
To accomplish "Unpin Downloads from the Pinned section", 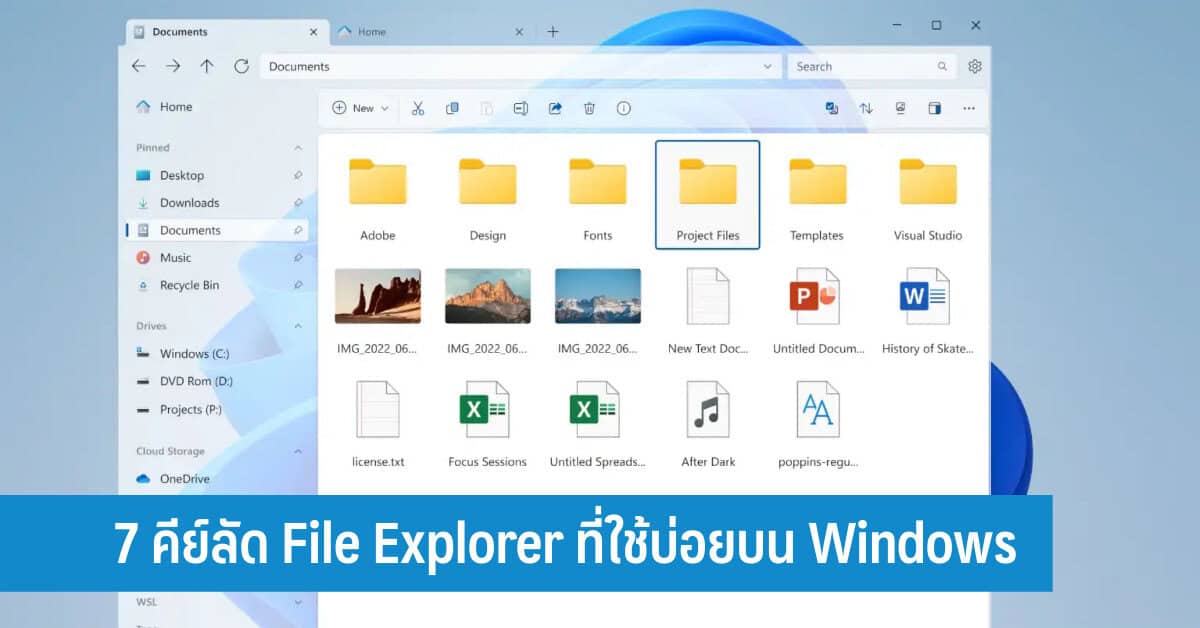I will pos(298,202).
